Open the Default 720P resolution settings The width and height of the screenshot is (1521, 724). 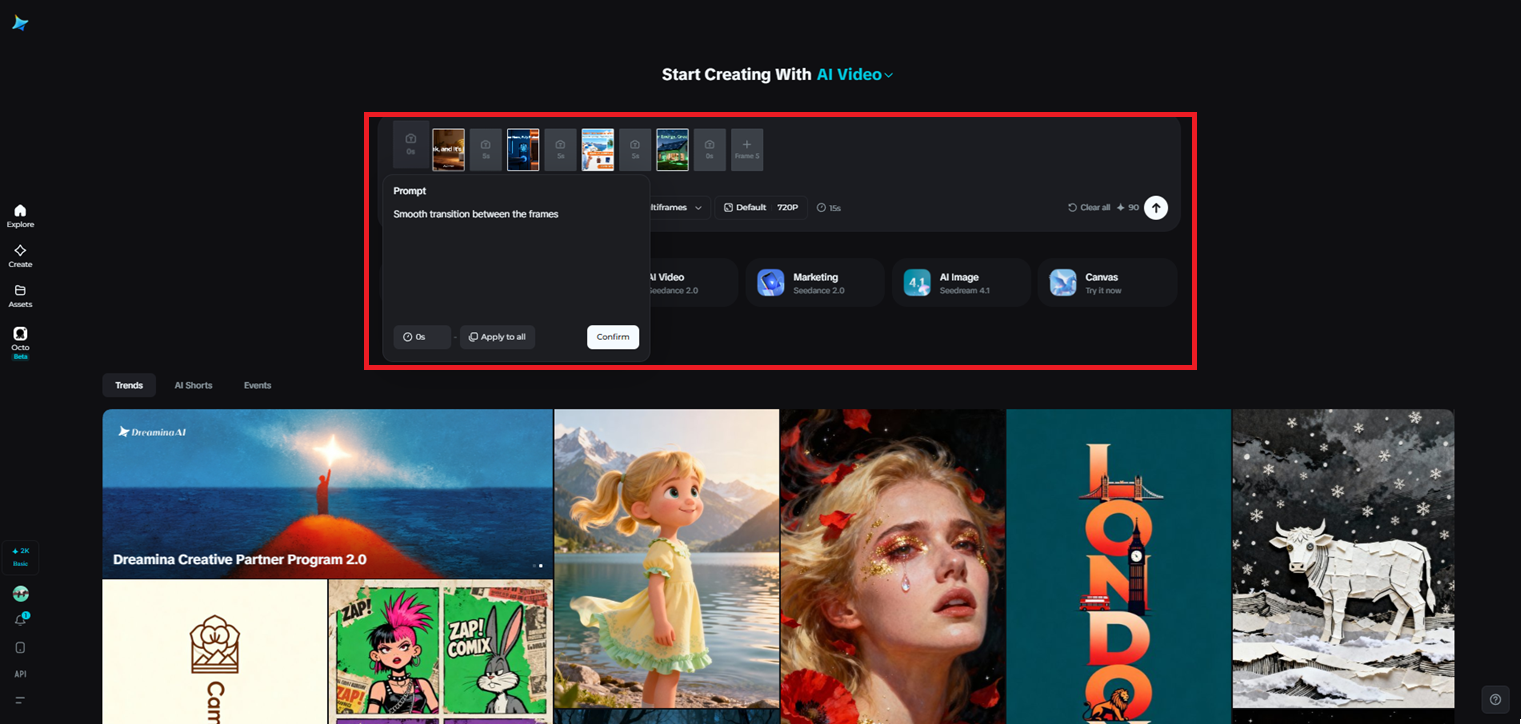pyautogui.click(x=761, y=208)
